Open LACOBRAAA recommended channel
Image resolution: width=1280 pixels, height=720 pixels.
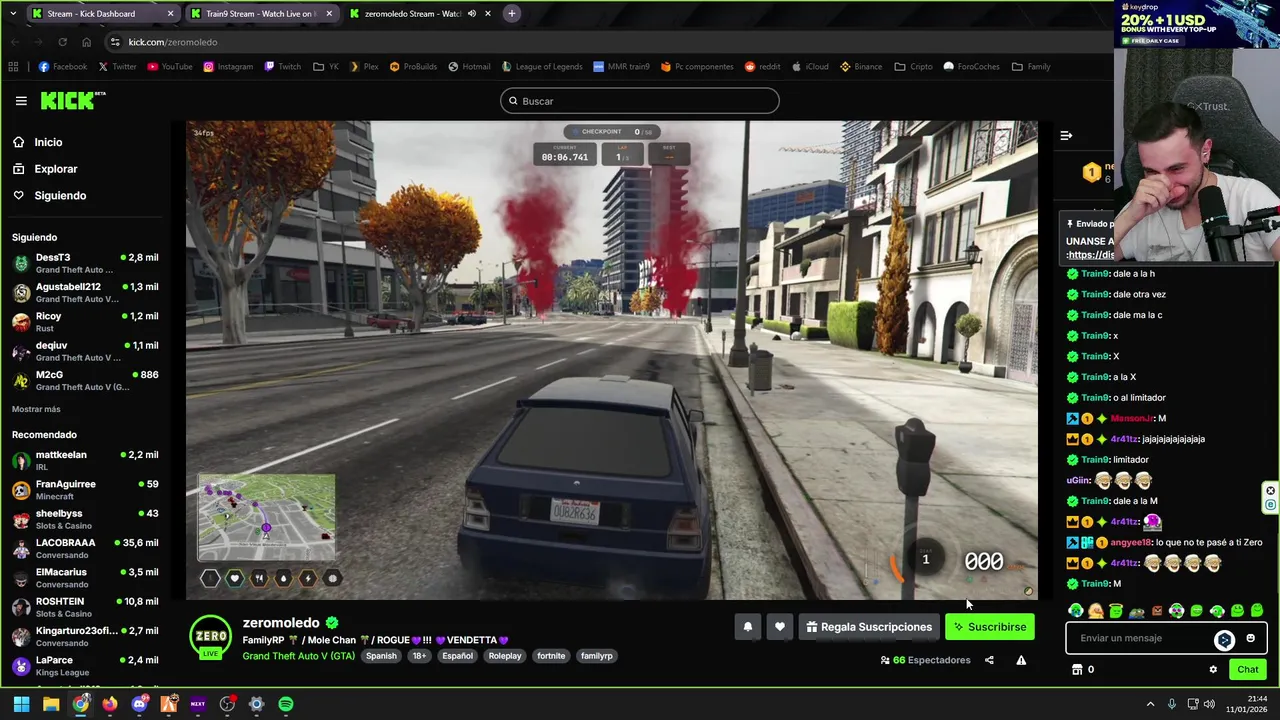(85, 548)
